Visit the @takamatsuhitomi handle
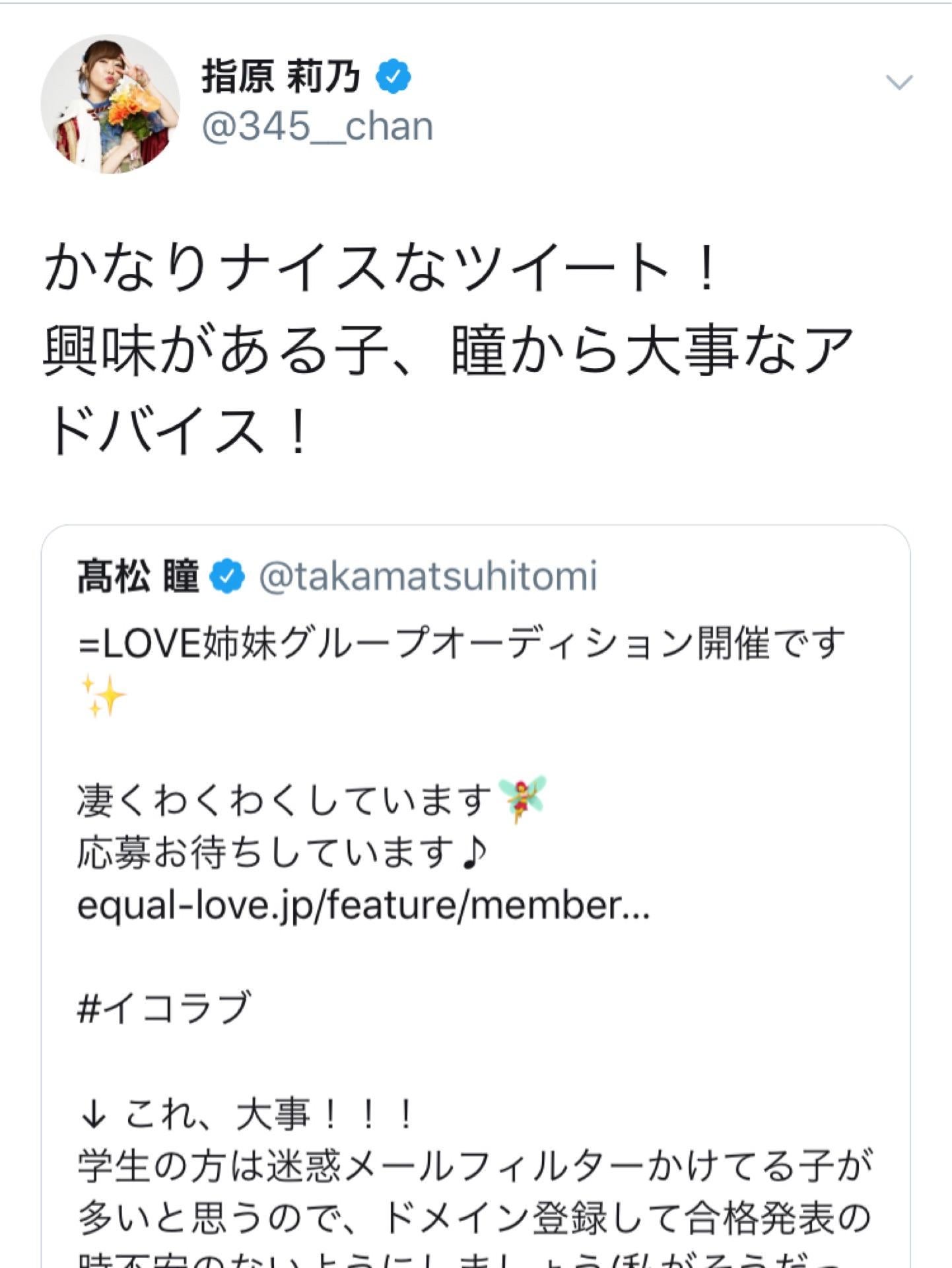952x1268 pixels. click(x=428, y=576)
